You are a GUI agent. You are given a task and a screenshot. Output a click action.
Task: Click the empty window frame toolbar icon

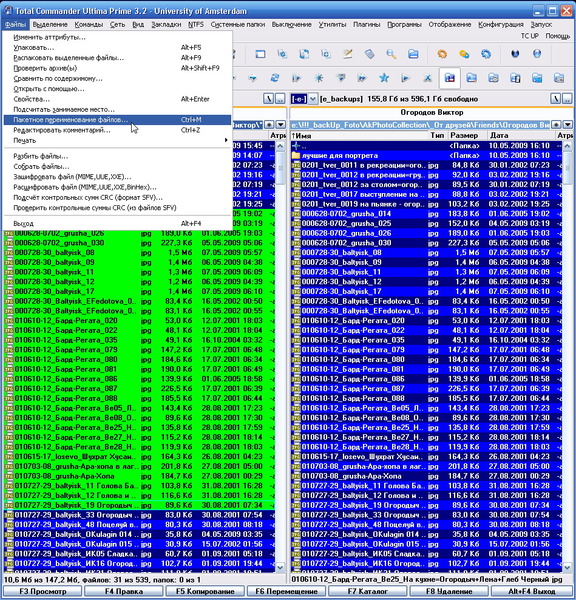click(x=260, y=54)
